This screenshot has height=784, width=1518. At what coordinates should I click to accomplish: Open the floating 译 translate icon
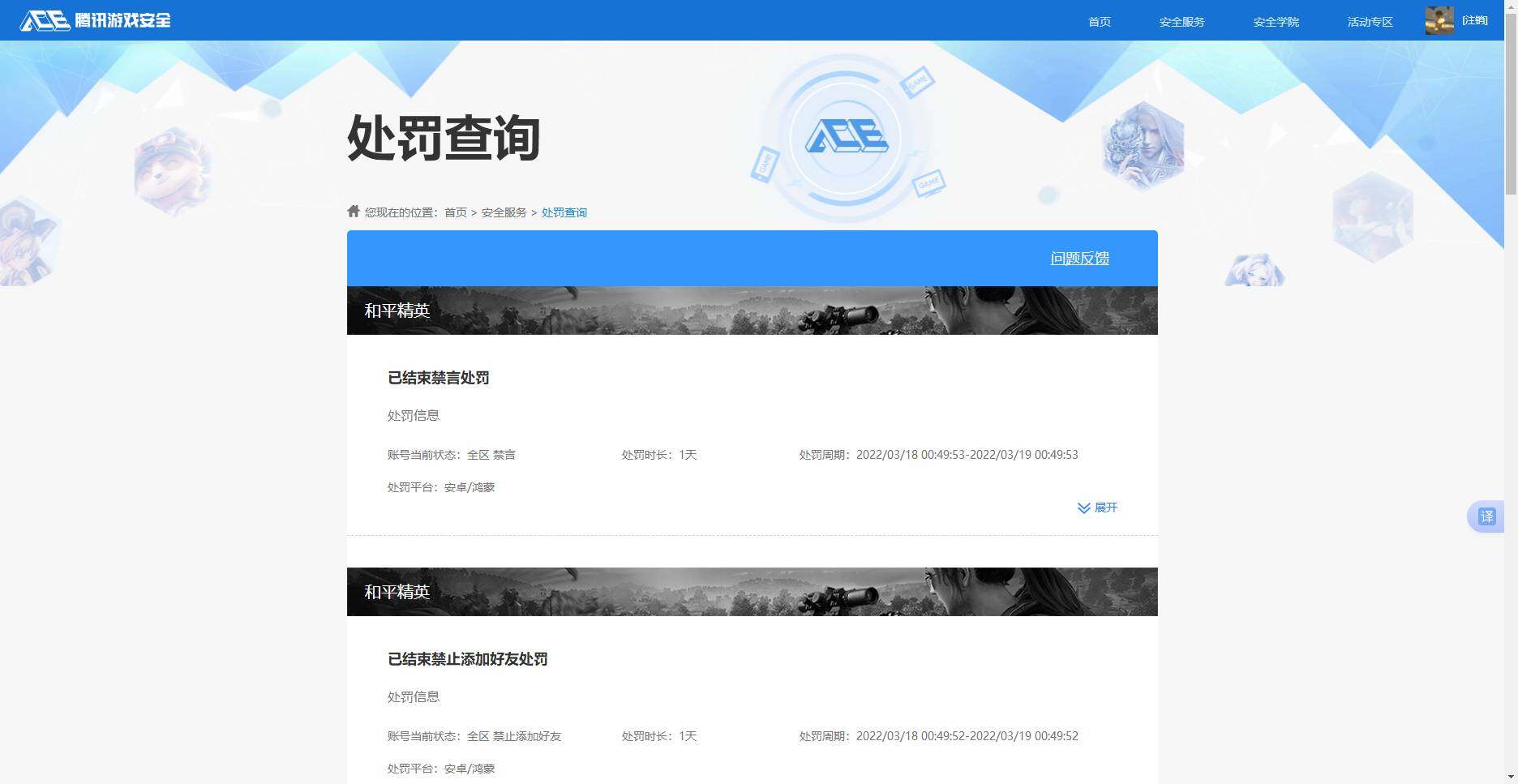click(1486, 516)
